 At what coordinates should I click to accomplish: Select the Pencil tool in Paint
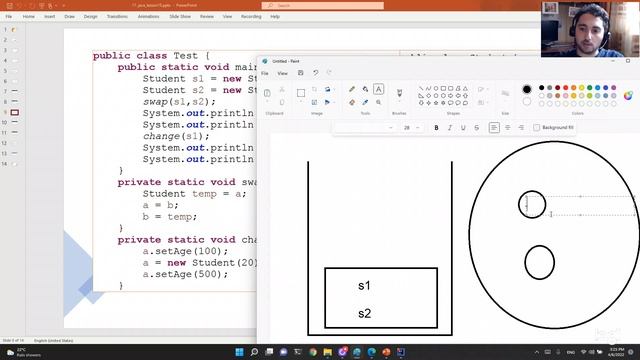click(x=352, y=89)
